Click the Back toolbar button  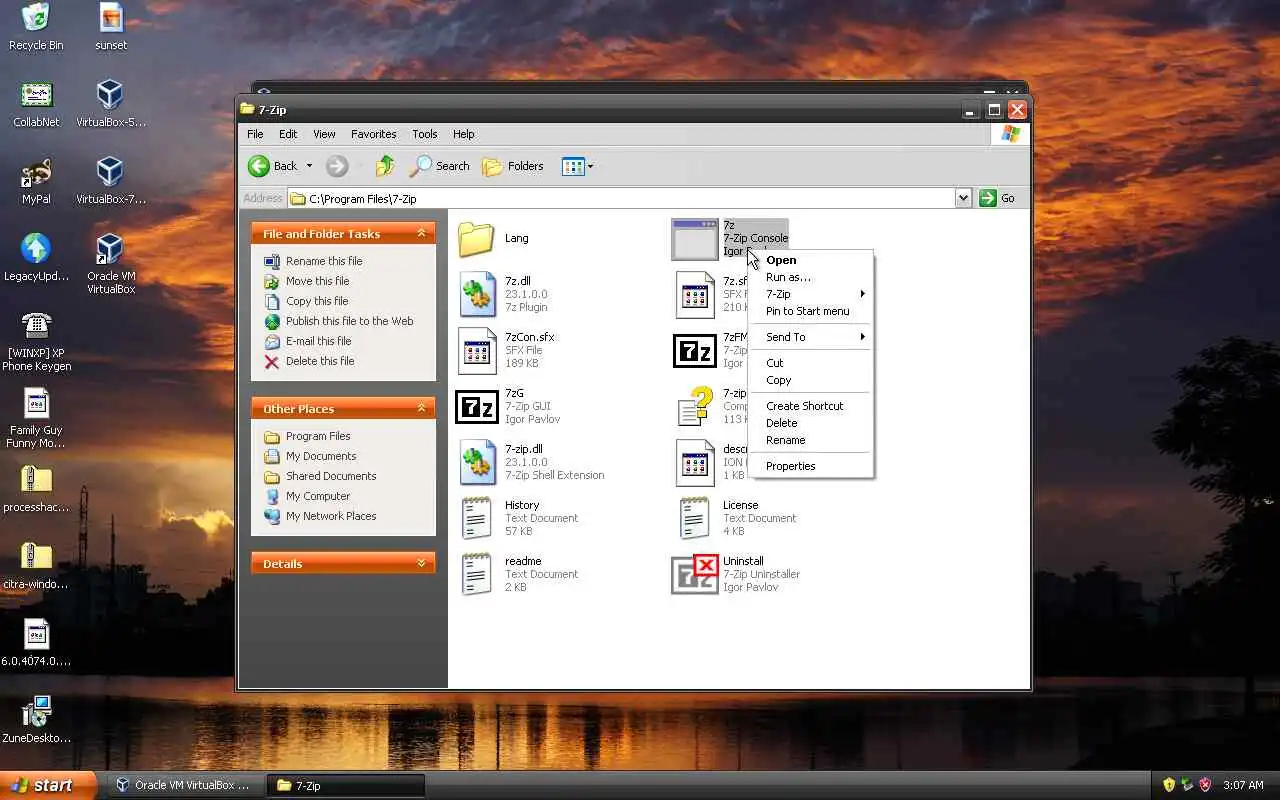click(x=273, y=166)
